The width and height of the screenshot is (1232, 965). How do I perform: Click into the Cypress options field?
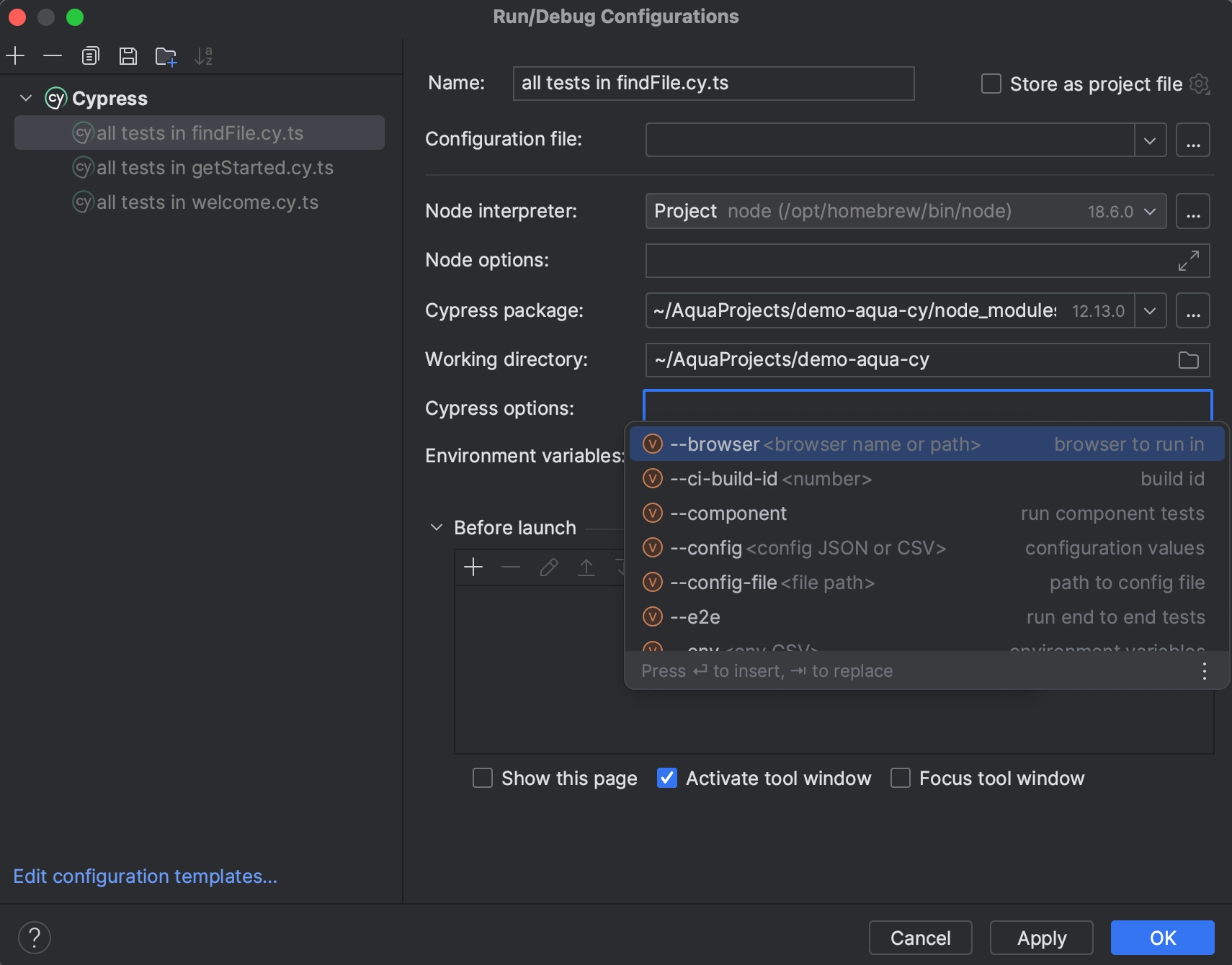pos(928,405)
